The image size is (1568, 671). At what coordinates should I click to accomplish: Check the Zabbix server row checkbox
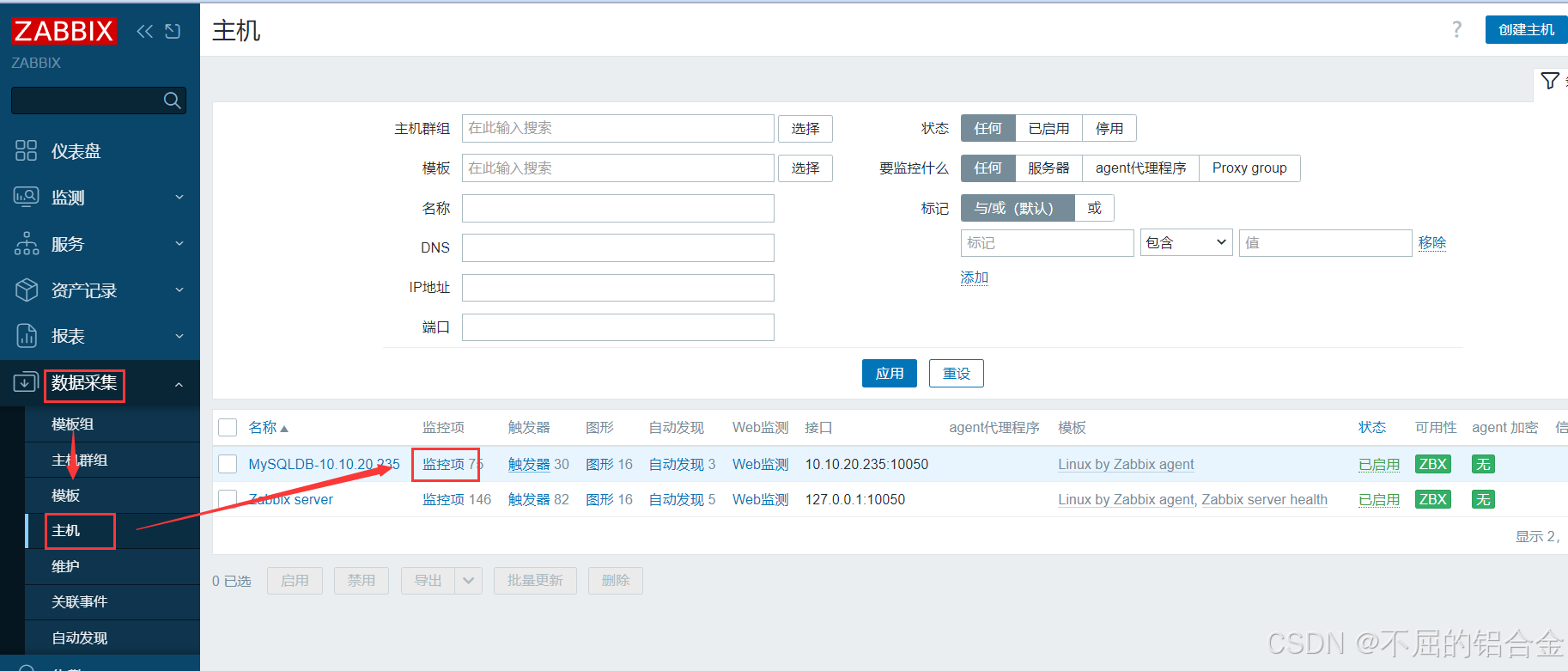(228, 499)
